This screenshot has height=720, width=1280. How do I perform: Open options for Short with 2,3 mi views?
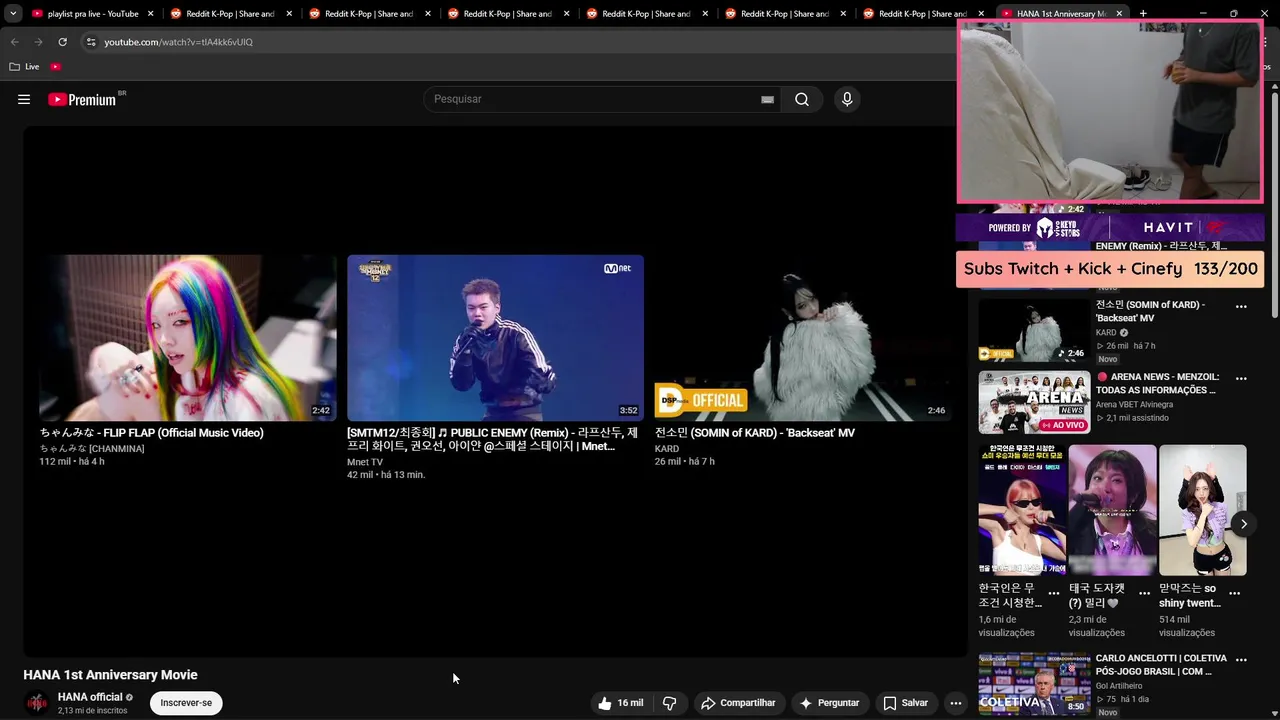(1144, 593)
